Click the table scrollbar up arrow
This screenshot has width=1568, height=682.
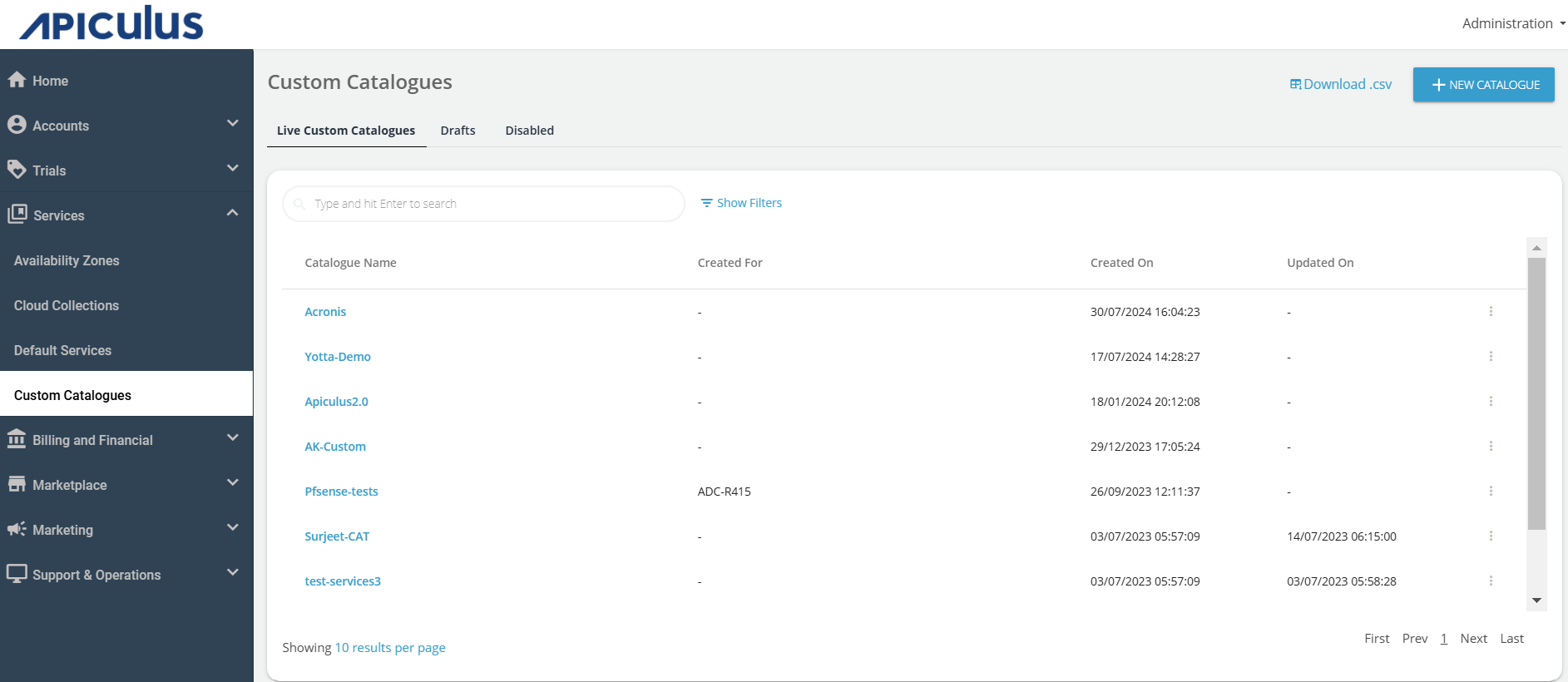click(1536, 248)
